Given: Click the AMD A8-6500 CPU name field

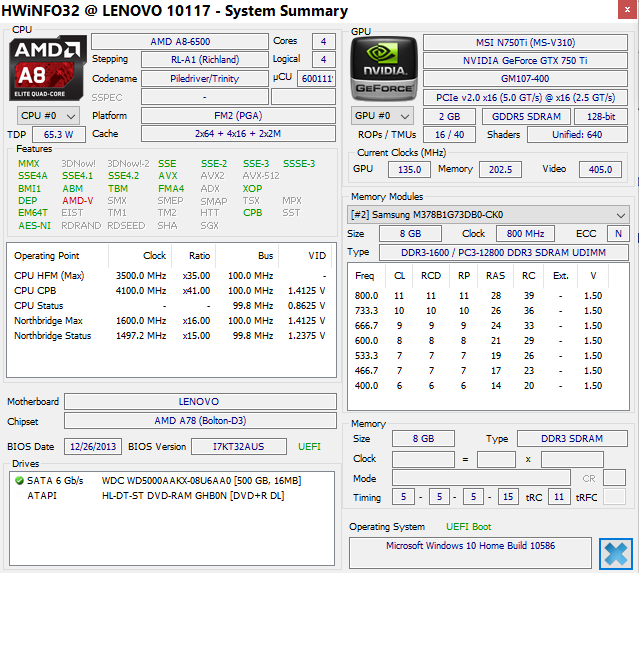Looking at the screenshot, I should [x=180, y=41].
